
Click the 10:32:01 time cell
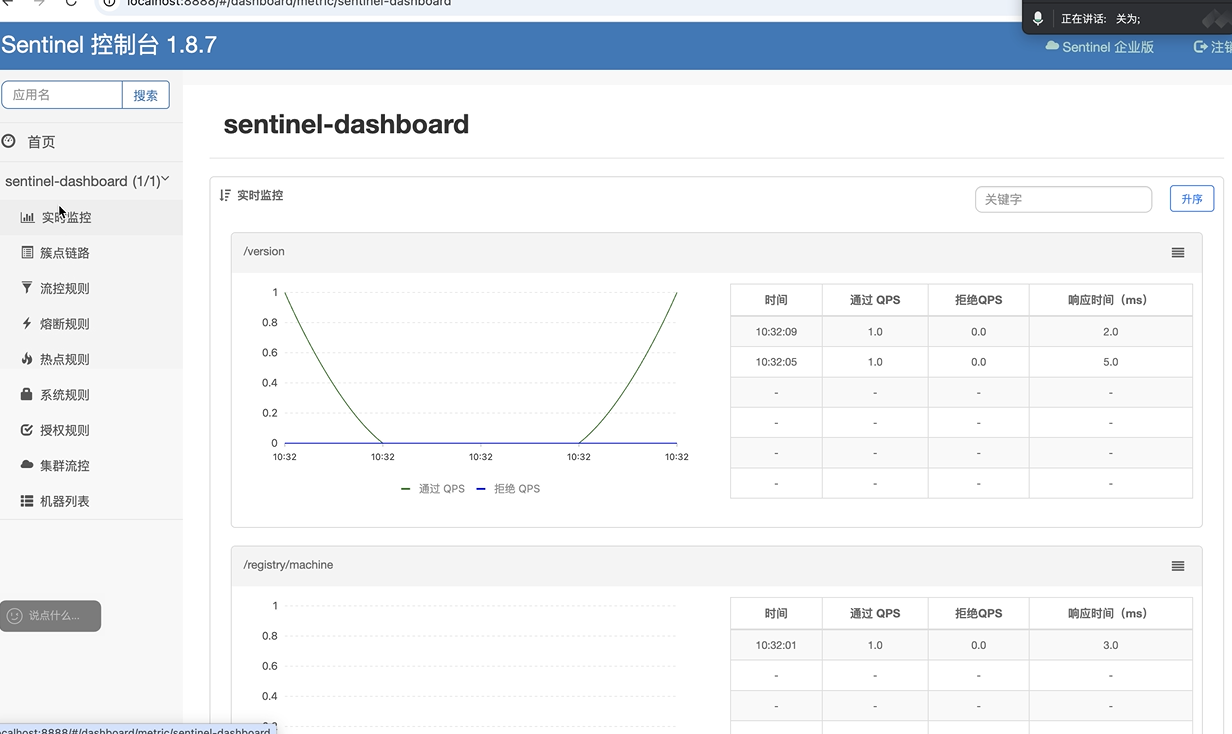[x=776, y=645]
